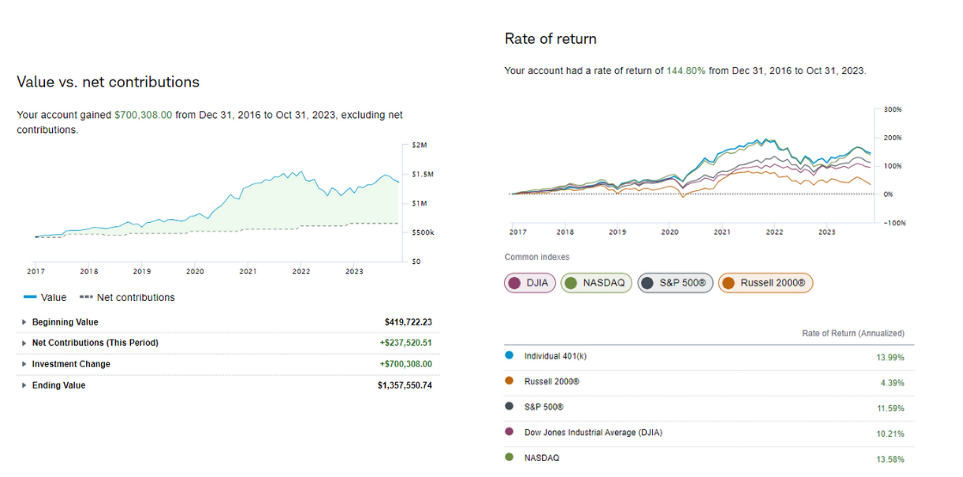This screenshot has width=963, height=477.
Task: Expand the Ending Value row
Action: pos(25,385)
